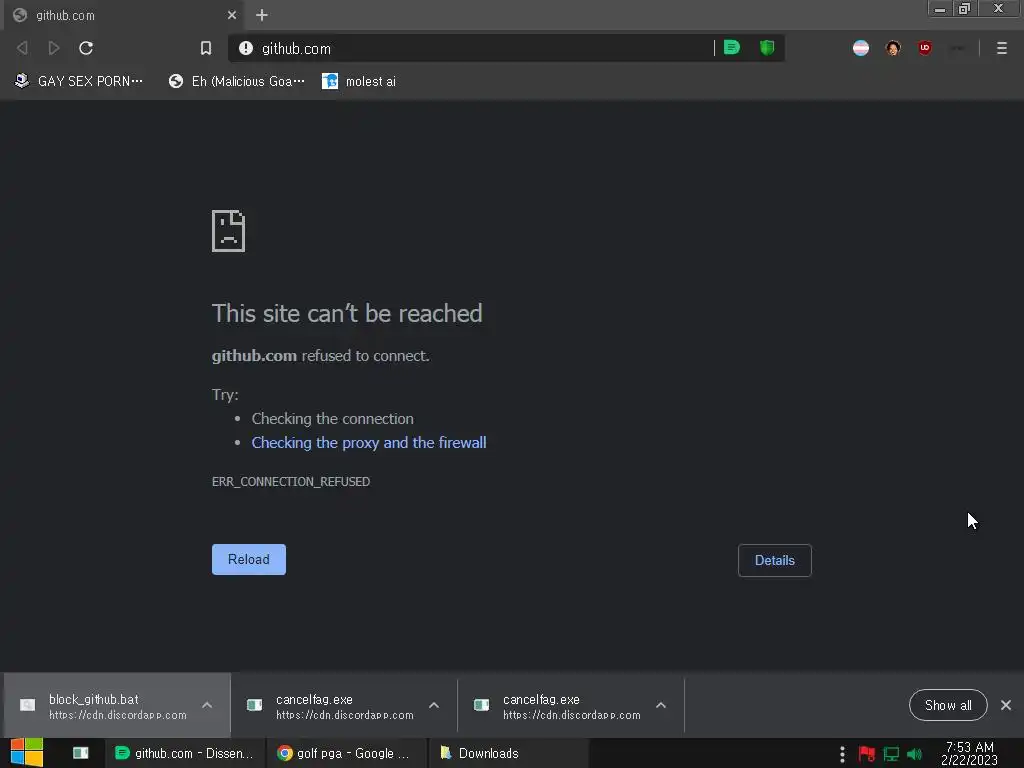The height and width of the screenshot is (768, 1024).
Task: Switch to the github.com Dissenter taskbar item
Action: click(185, 754)
